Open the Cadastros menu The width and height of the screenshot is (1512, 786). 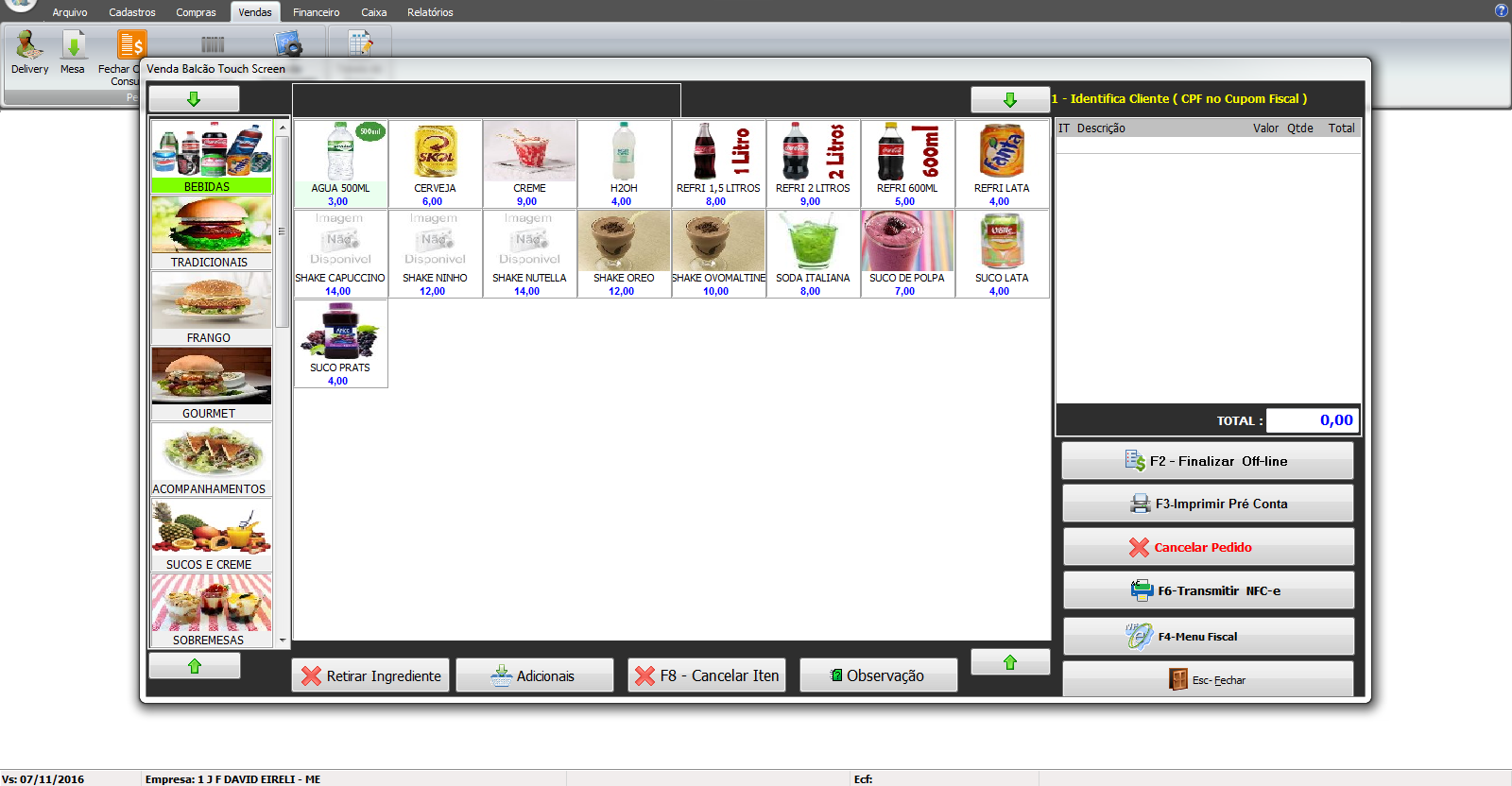[x=132, y=12]
